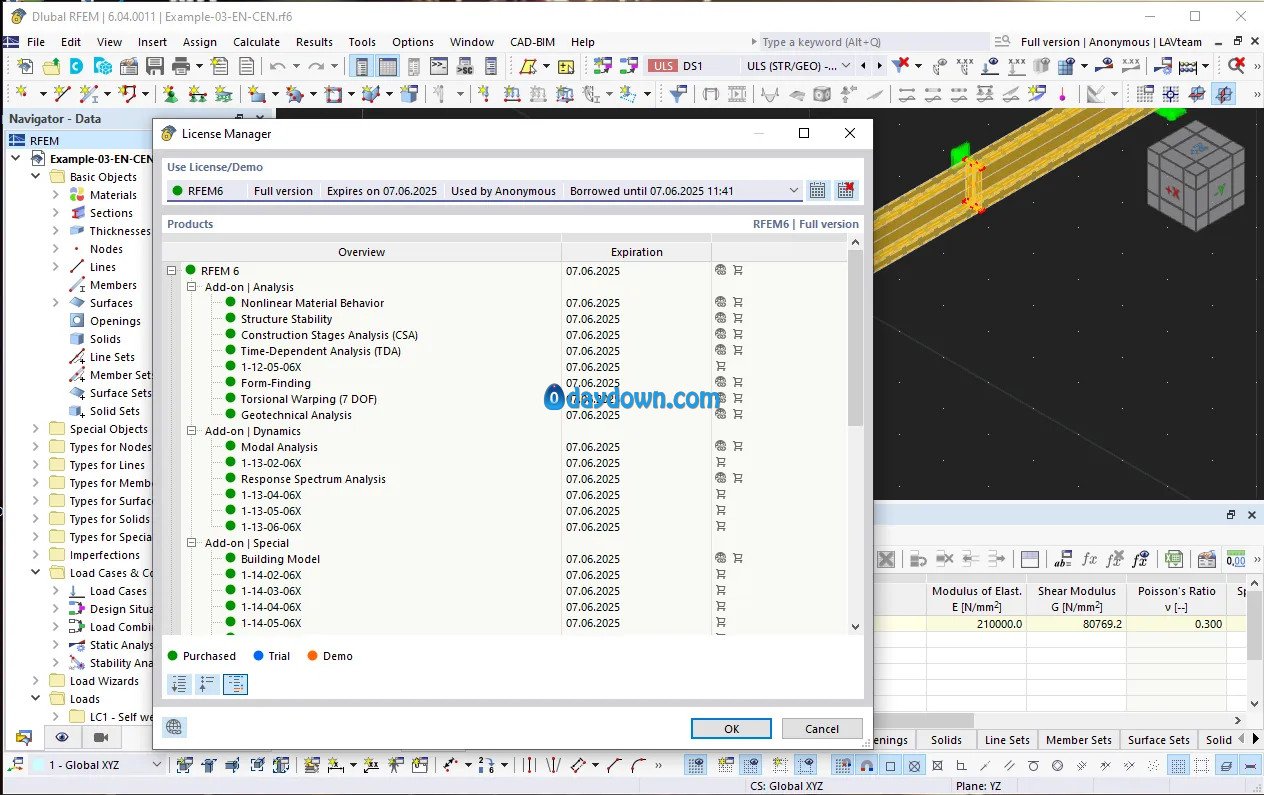Image resolution: width=1264 pixels, height=795 pixels.
Task: Open the 1 - Global XYZ coordinate dropdown
Action: click(x=156, y=765)
